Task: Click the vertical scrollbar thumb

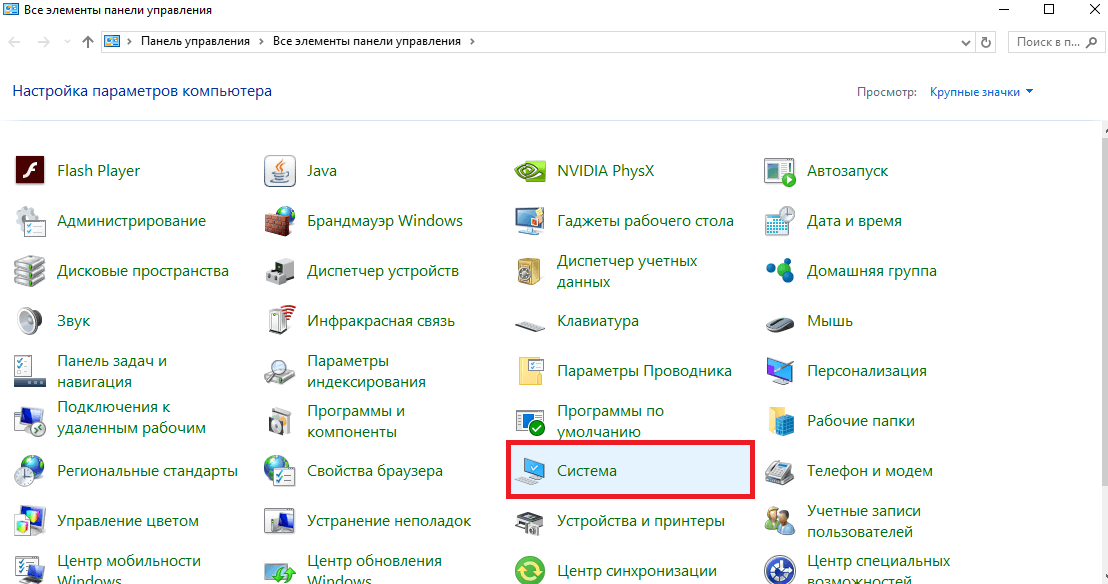Action: pyautogui.click(x=1104, y=311)
